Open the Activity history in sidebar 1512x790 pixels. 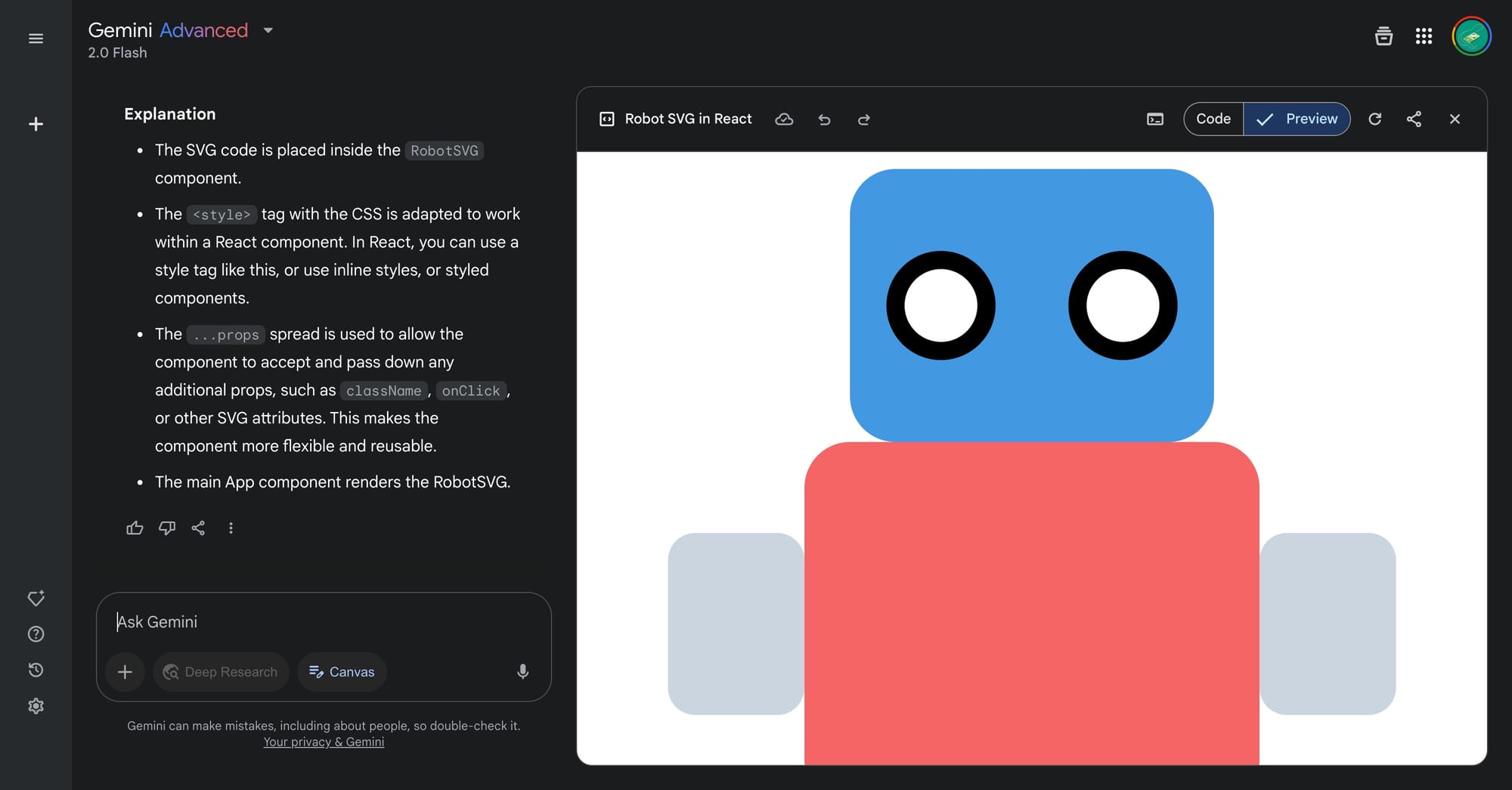tap(36, 670)
